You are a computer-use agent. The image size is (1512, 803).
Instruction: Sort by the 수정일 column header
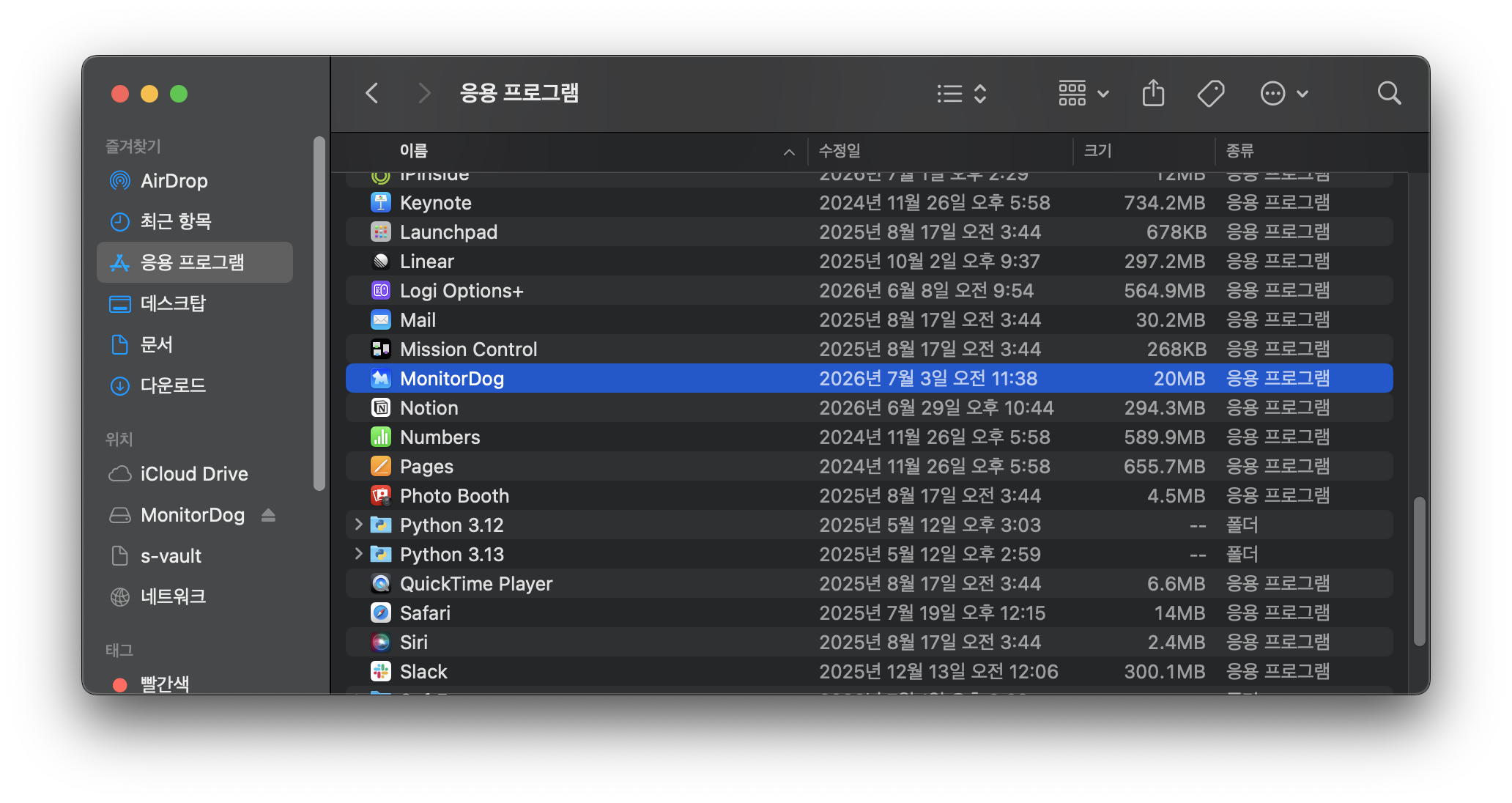840,151
